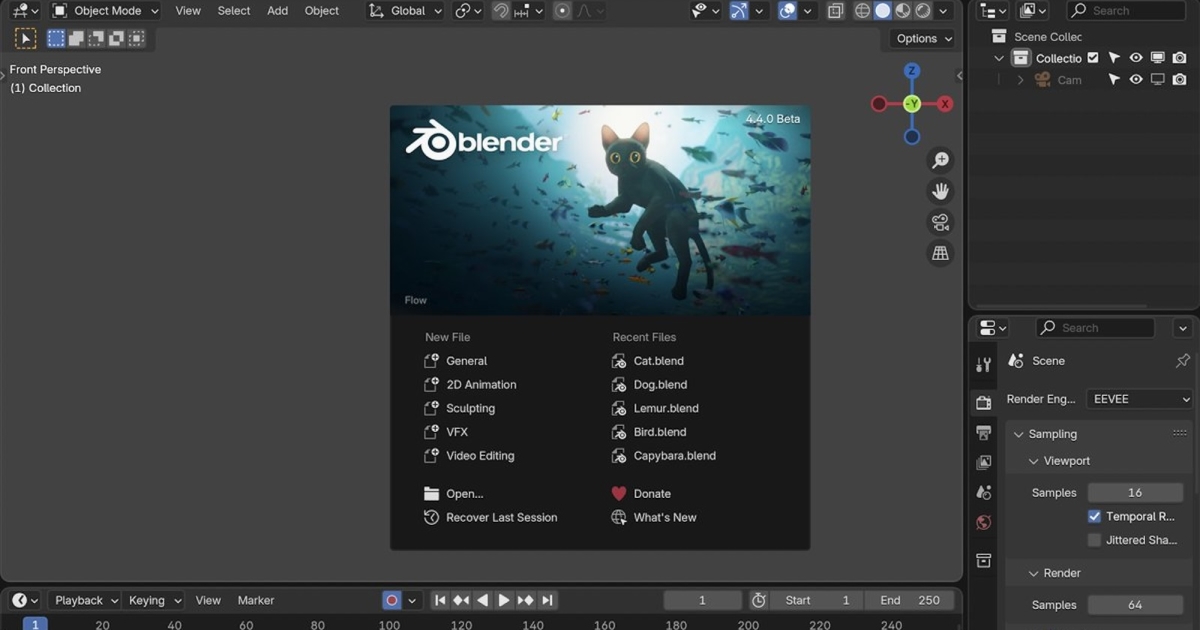The height and width of the screenshot is (630, 1200).
Task: Select the Tool settings wrench icon
Action: coord(982,364)
